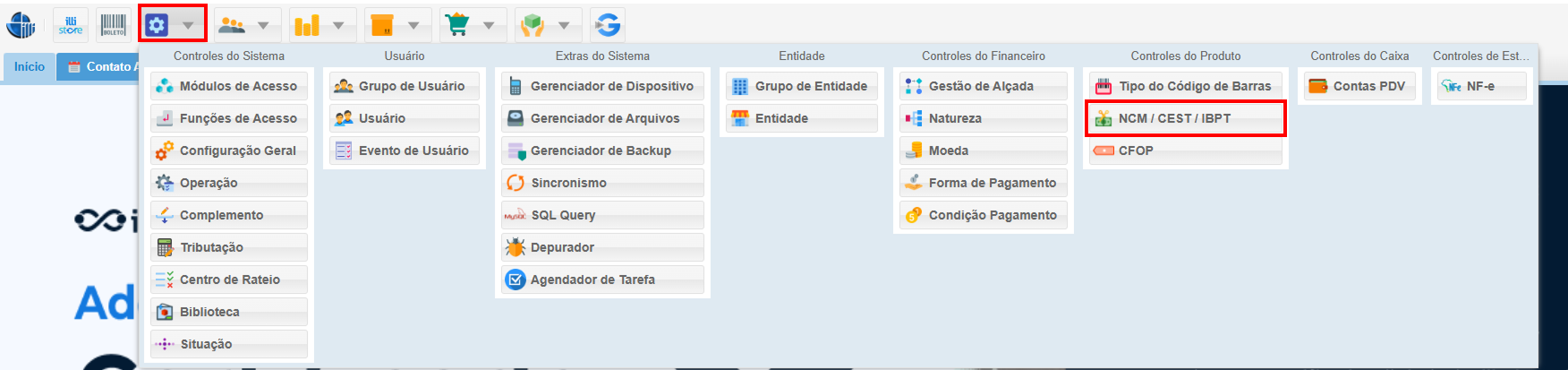Expand the dropdown arrow beside the gear icon
Image resolution: width=1568 pixels, height=370 pixels.
pyautogui.click(x=188, y=25)
